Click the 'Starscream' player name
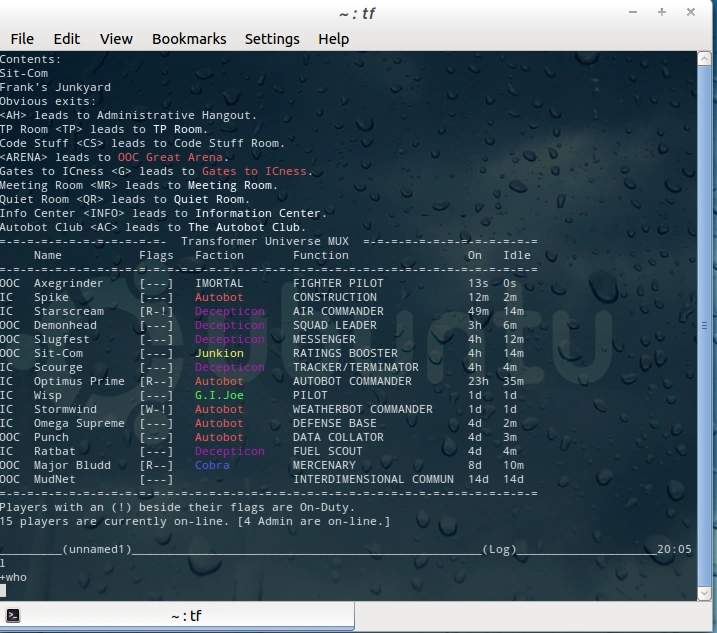This screenshot has width=717, height=633. point(69,311)
